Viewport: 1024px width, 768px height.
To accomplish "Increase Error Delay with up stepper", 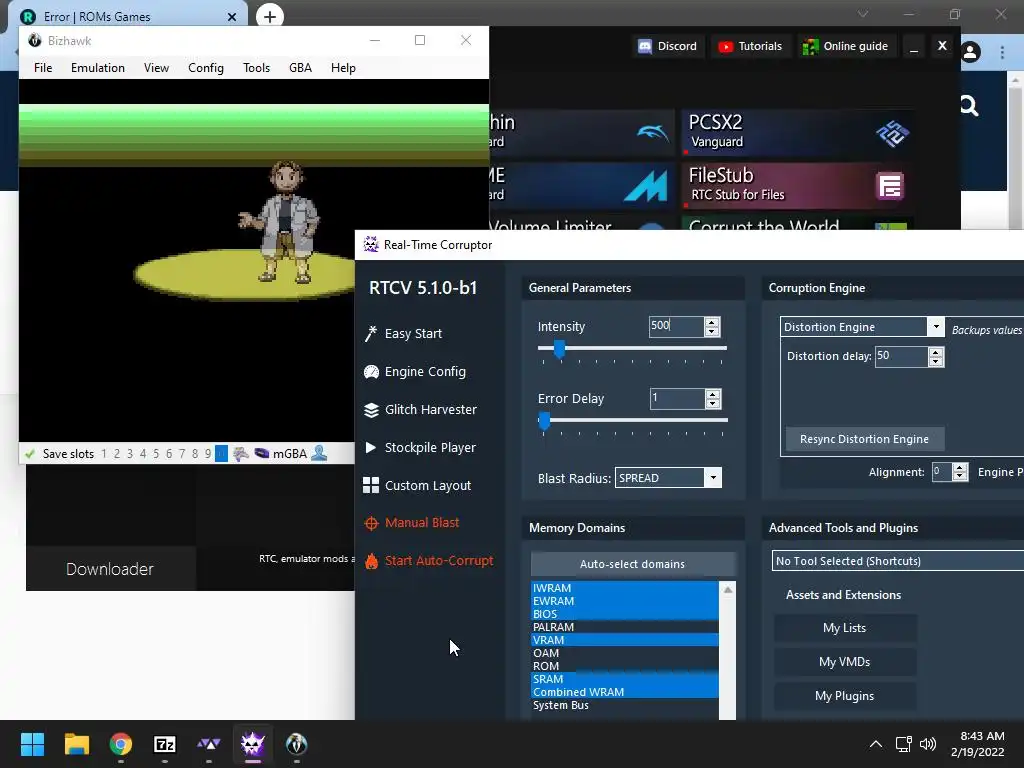I will click(712, 394).
